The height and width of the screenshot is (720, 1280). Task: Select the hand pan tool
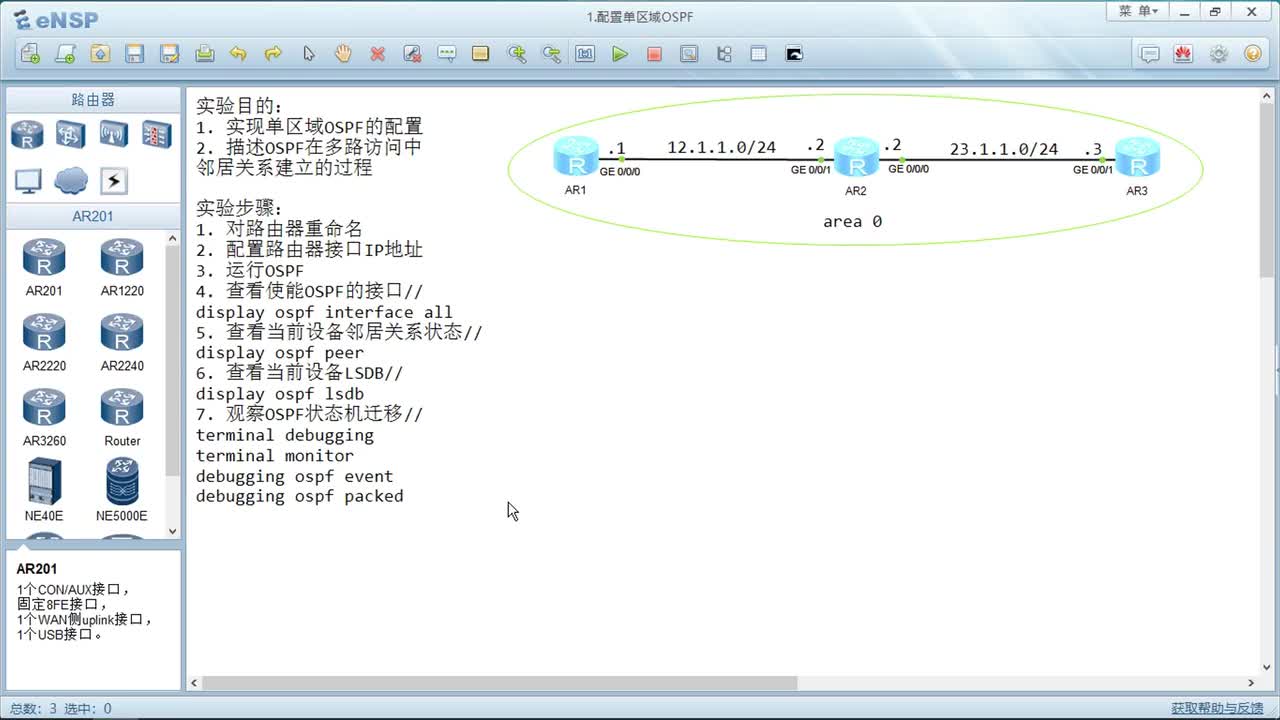click(x=343, y=54)
